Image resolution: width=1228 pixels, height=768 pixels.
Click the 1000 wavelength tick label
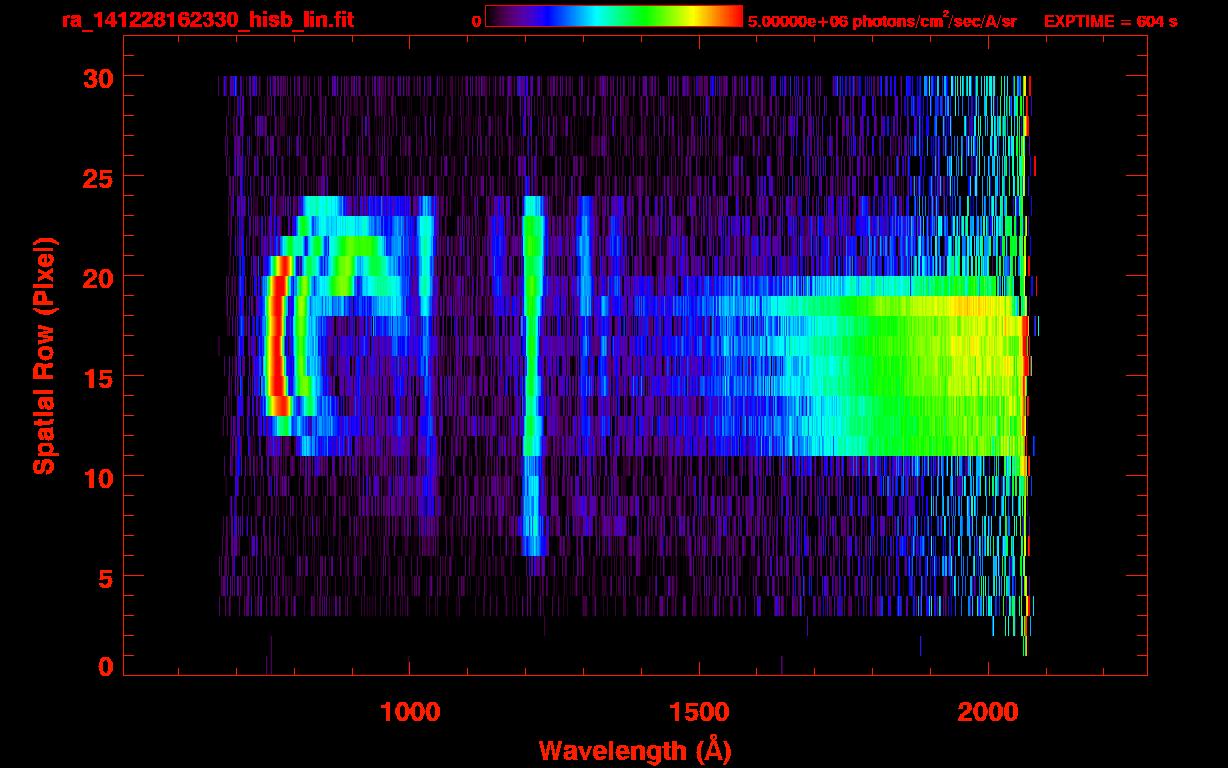(x=409, y=712)
